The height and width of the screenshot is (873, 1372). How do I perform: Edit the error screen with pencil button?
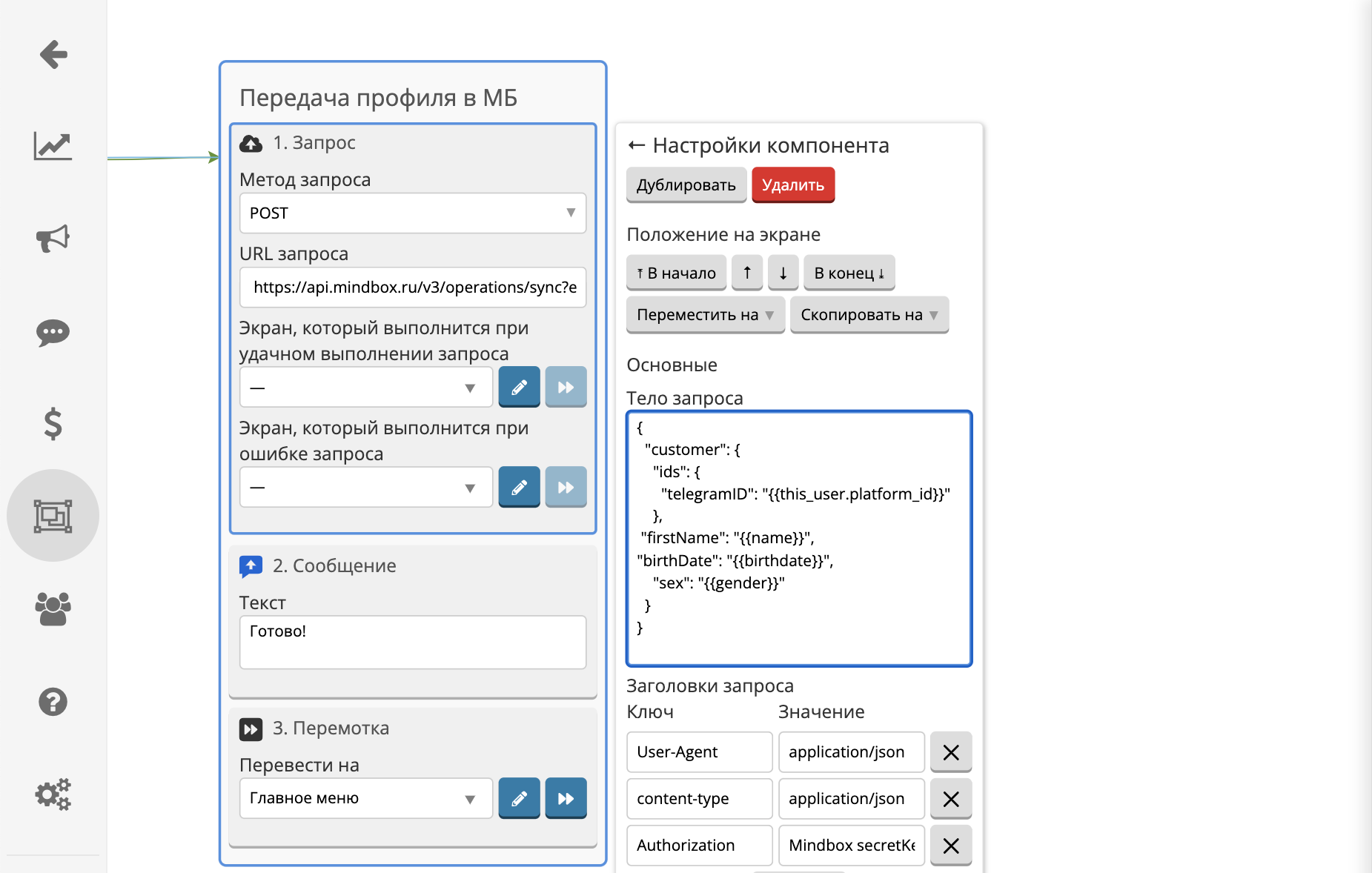519,487
